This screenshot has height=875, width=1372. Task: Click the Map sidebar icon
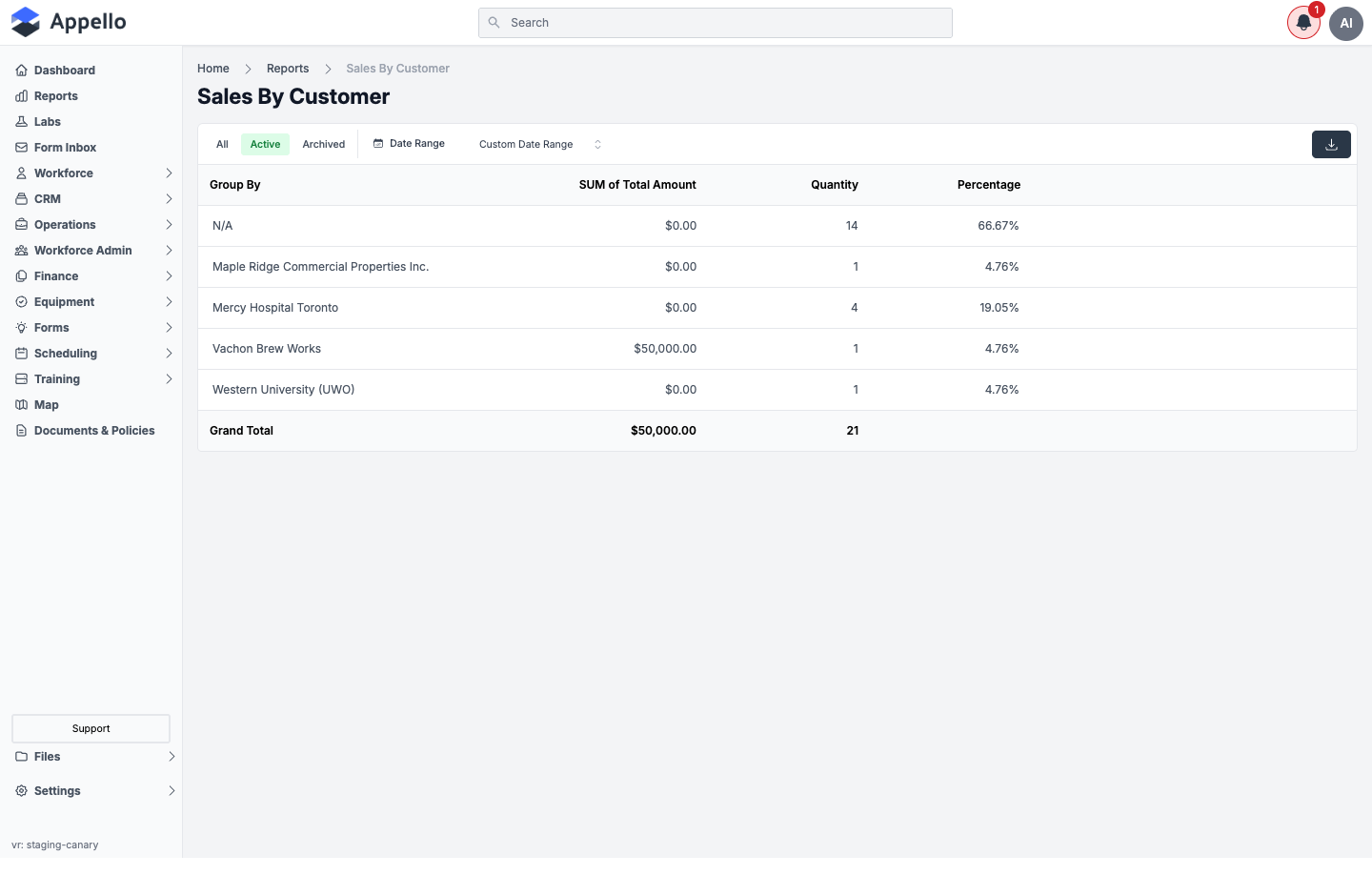21,405
